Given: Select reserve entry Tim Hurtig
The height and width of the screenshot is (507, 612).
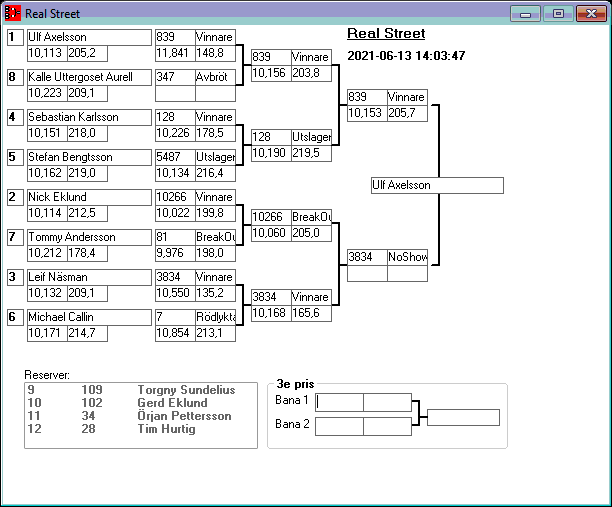Looking at the screenshot, I should coord(165,429).
